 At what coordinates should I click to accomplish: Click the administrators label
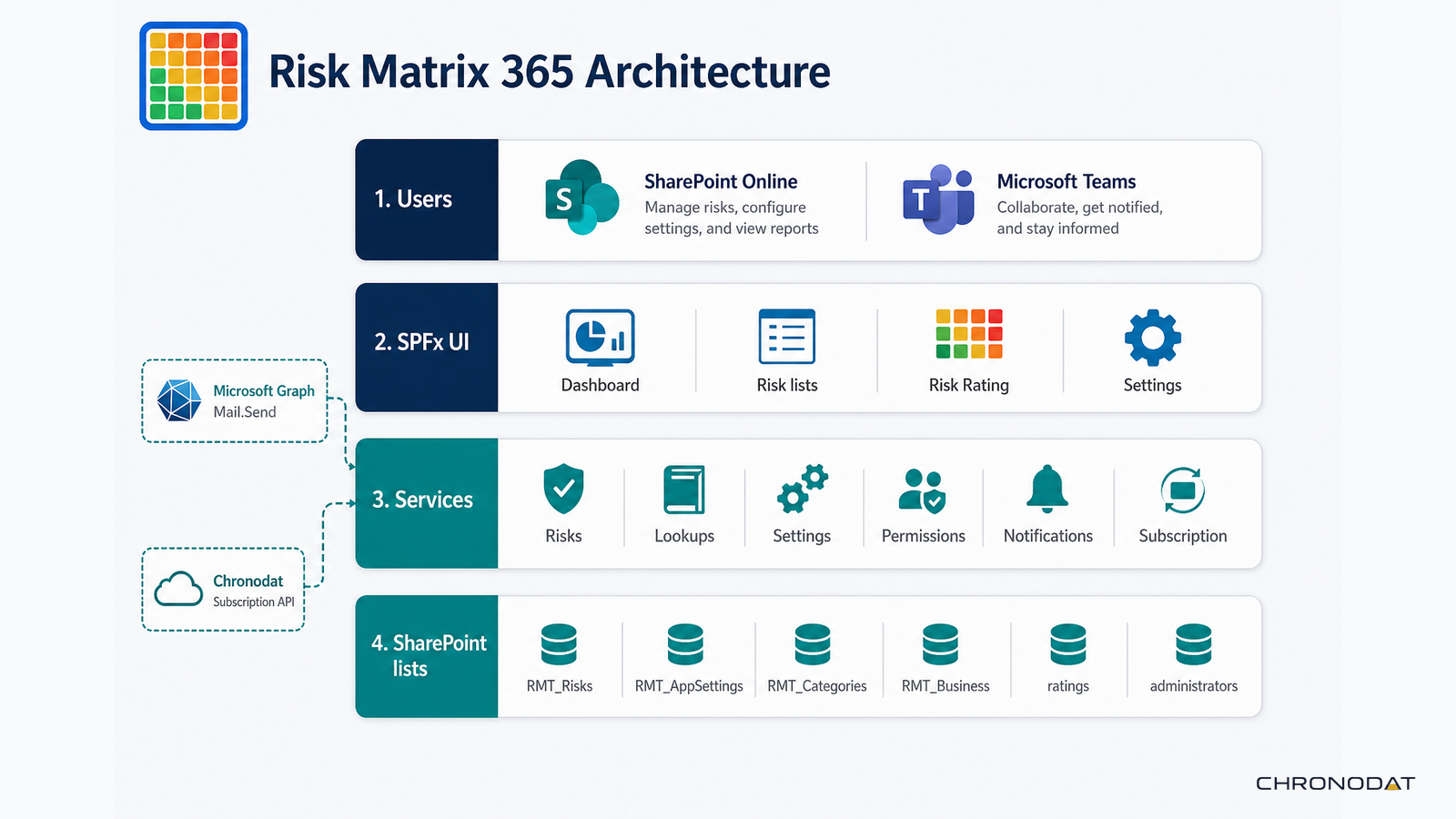(x=1194, y=686)
